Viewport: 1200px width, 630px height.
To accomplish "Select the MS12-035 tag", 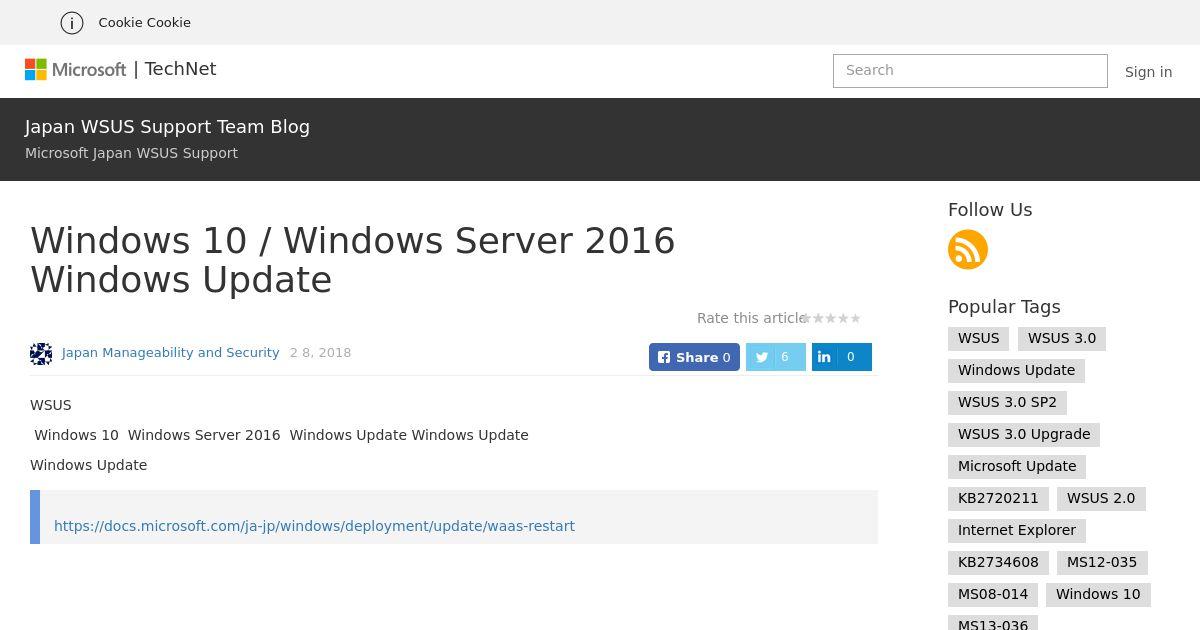I will click(x=1102, y=562).
